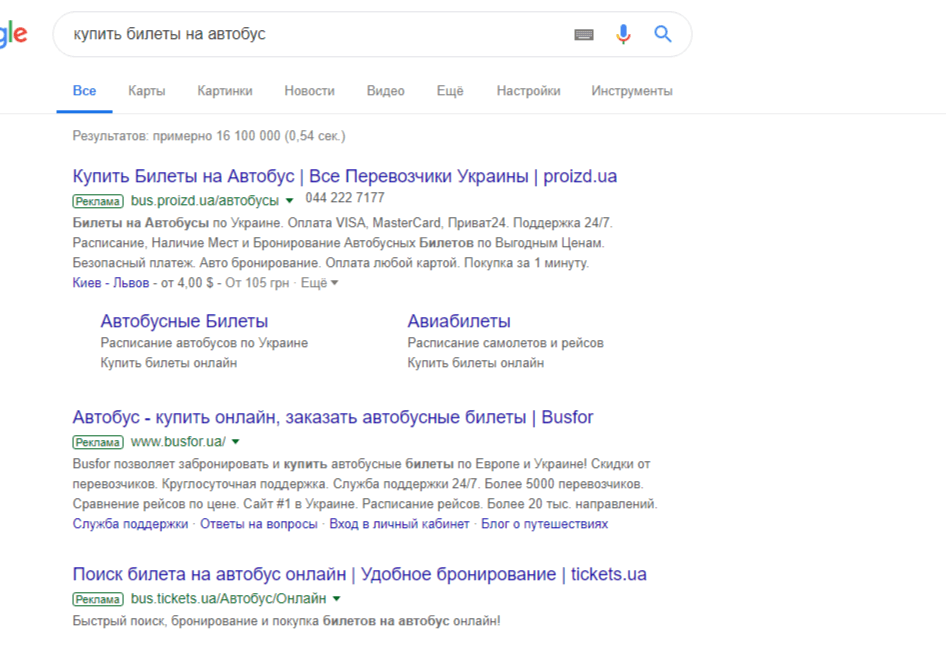Open the Busfor ad result title
Image resolution: width=946 pixels, height=650 pixels.
click(333, 417)
